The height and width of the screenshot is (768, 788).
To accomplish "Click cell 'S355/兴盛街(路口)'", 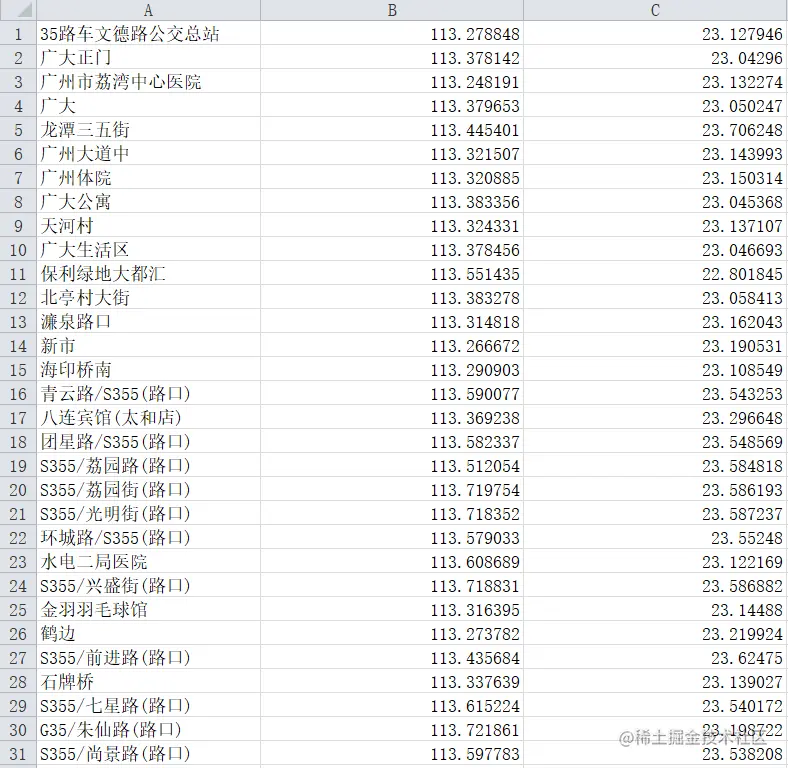I will 148,586.
